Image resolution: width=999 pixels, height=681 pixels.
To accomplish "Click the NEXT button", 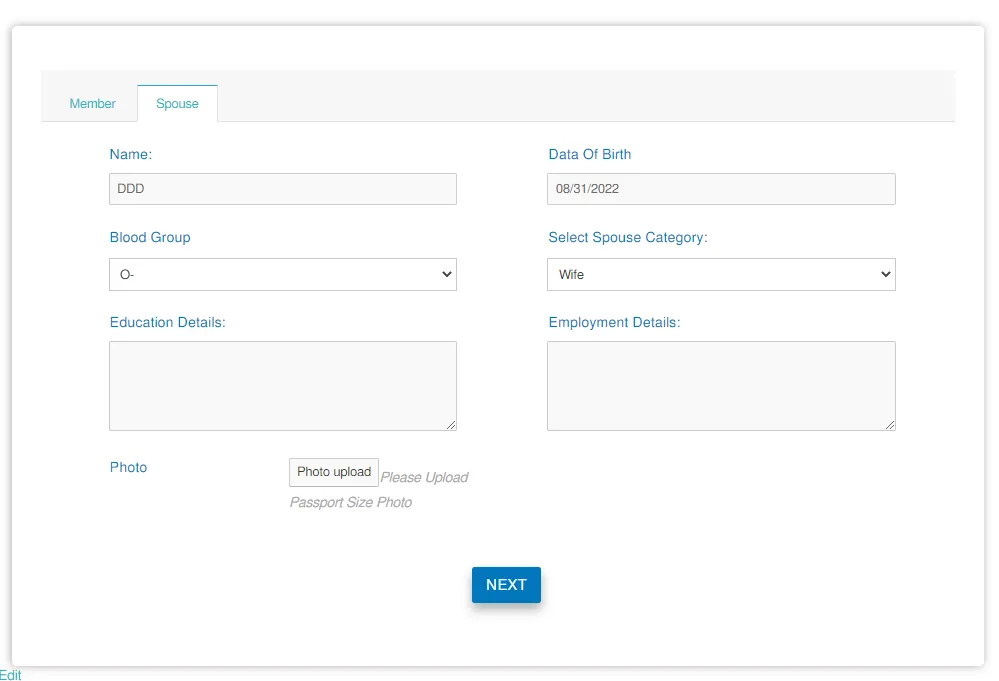I will pos(507,585).
